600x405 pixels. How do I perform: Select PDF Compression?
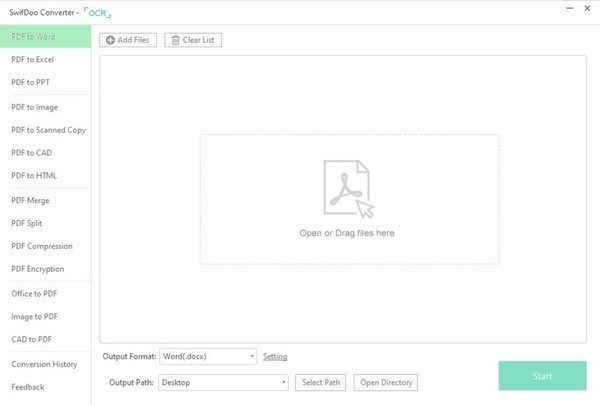pos(46,246)
